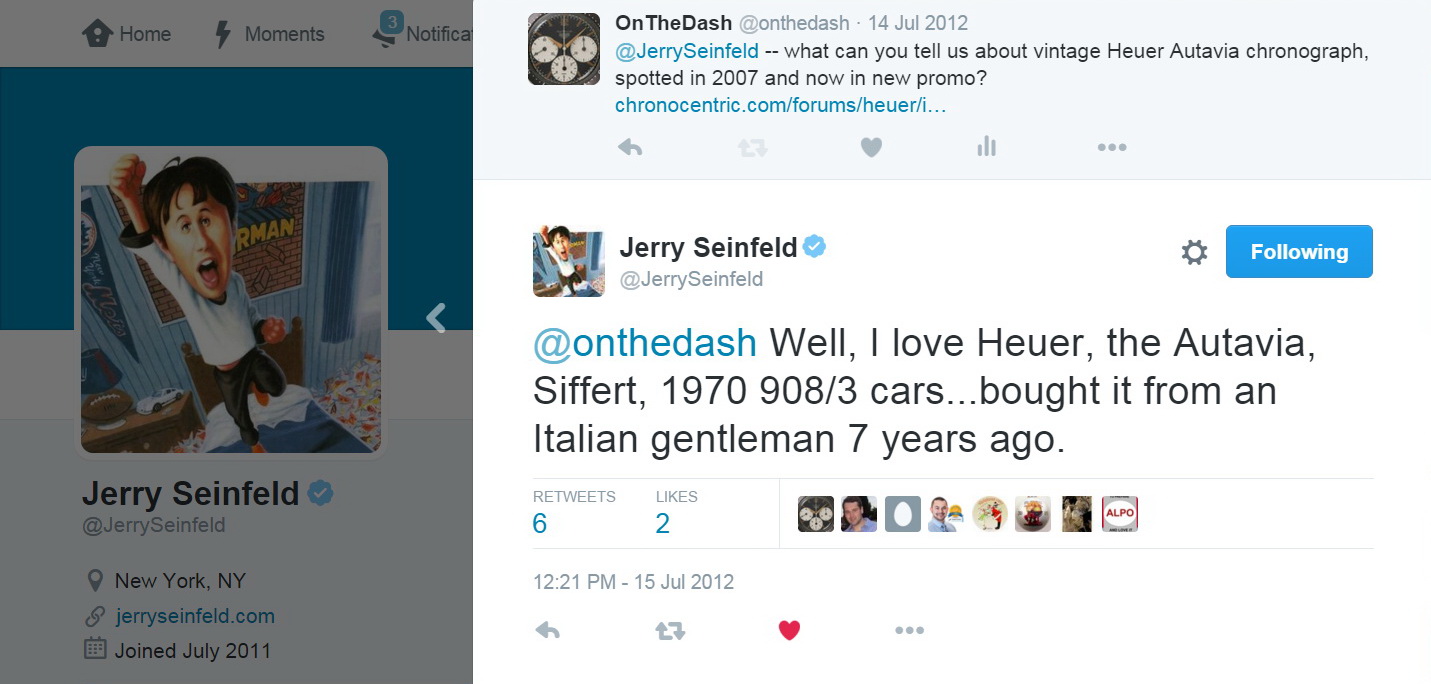The height and width of the screenshot is (684, 1431).
Task: Open the ALPO retweeter avatar
Action: pos(1119,514)
